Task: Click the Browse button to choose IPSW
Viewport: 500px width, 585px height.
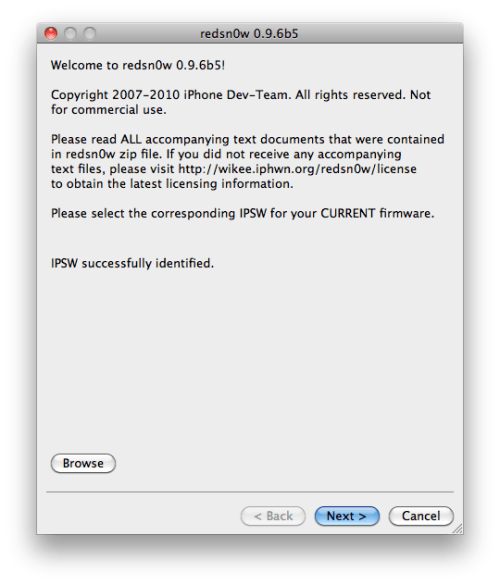Action: 83,463
